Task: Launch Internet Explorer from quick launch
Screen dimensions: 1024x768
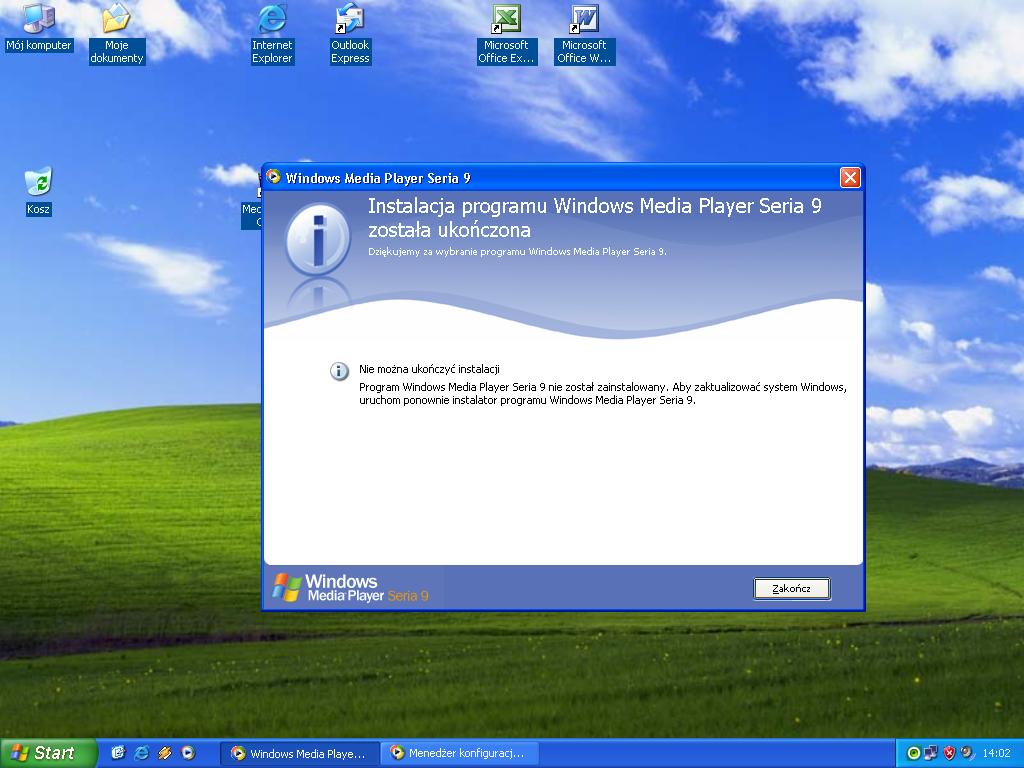Action: tap(141, 753)
